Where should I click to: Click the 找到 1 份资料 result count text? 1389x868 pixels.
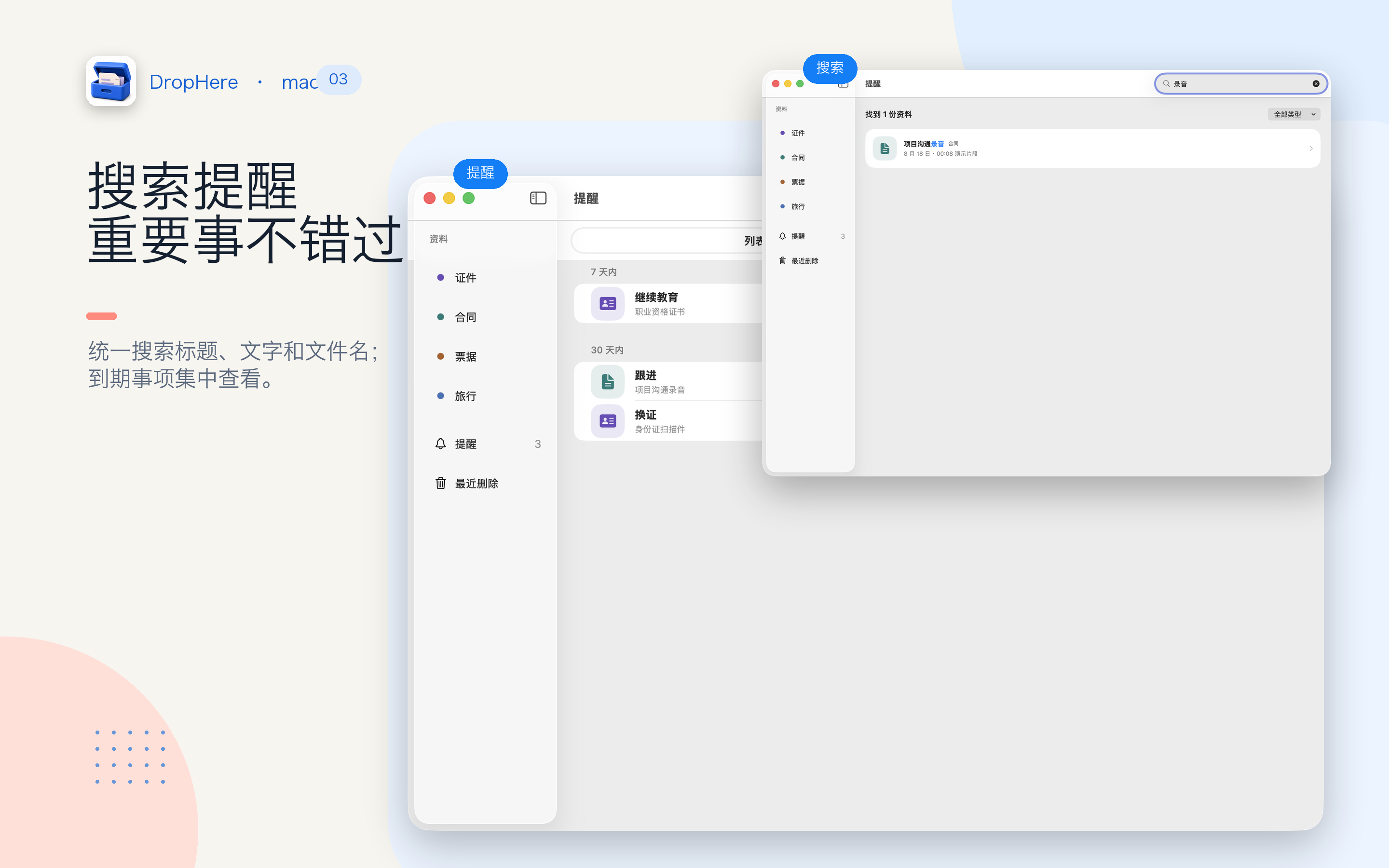click(888, 114)
